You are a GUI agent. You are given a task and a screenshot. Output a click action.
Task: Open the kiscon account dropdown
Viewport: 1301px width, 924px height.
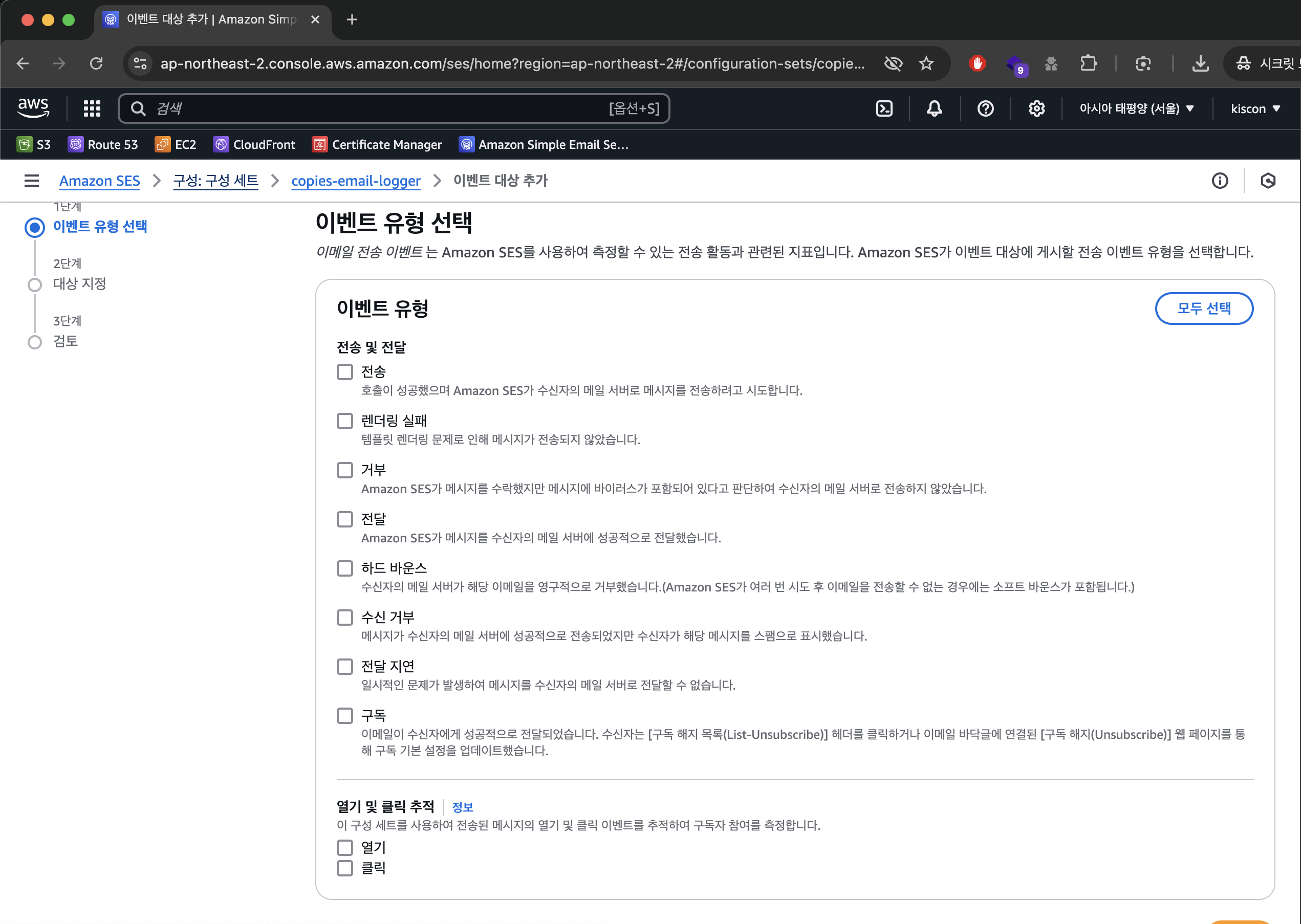point(1255,108)
